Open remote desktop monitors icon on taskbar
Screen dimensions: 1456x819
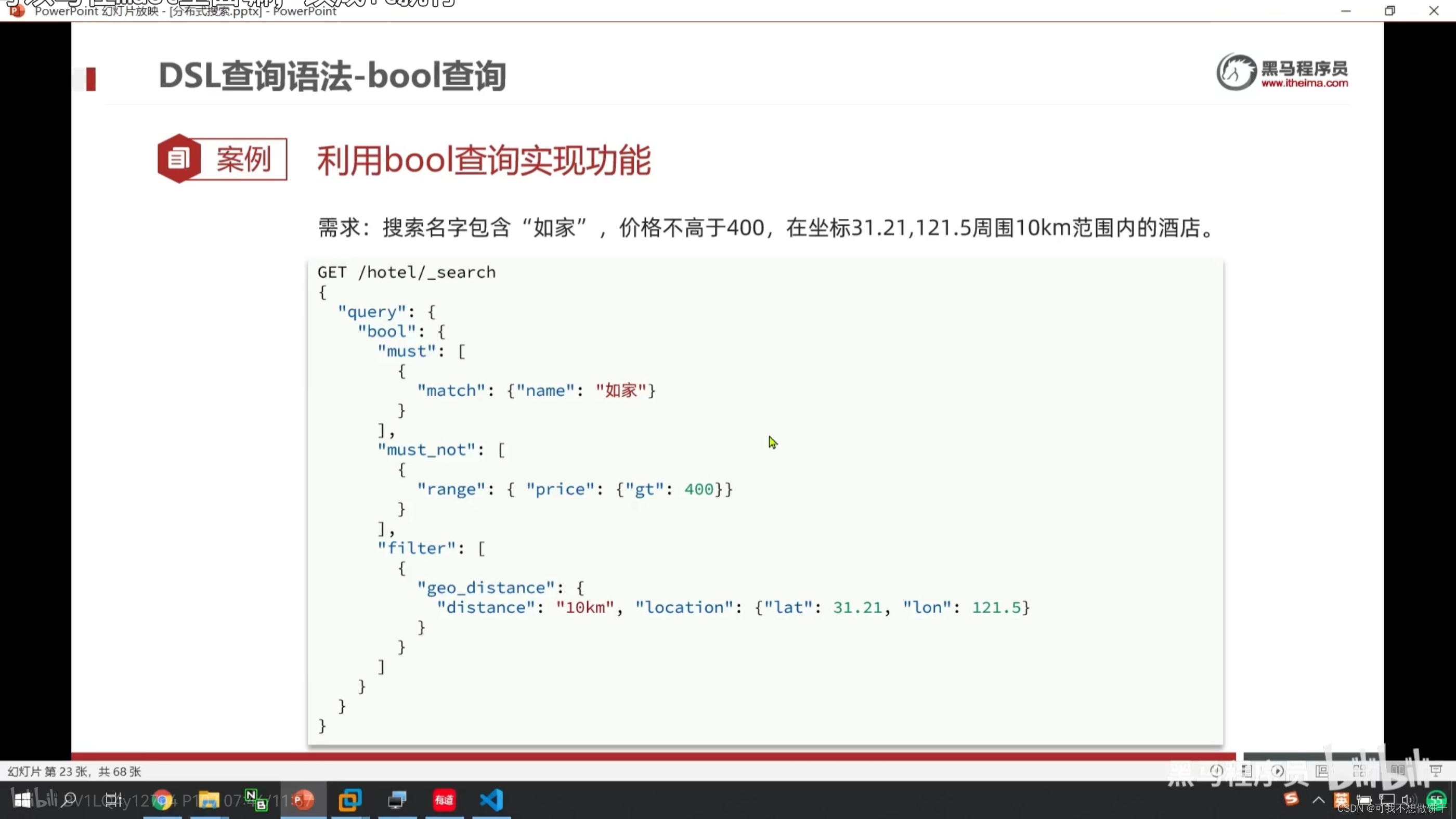pos(397,800)
